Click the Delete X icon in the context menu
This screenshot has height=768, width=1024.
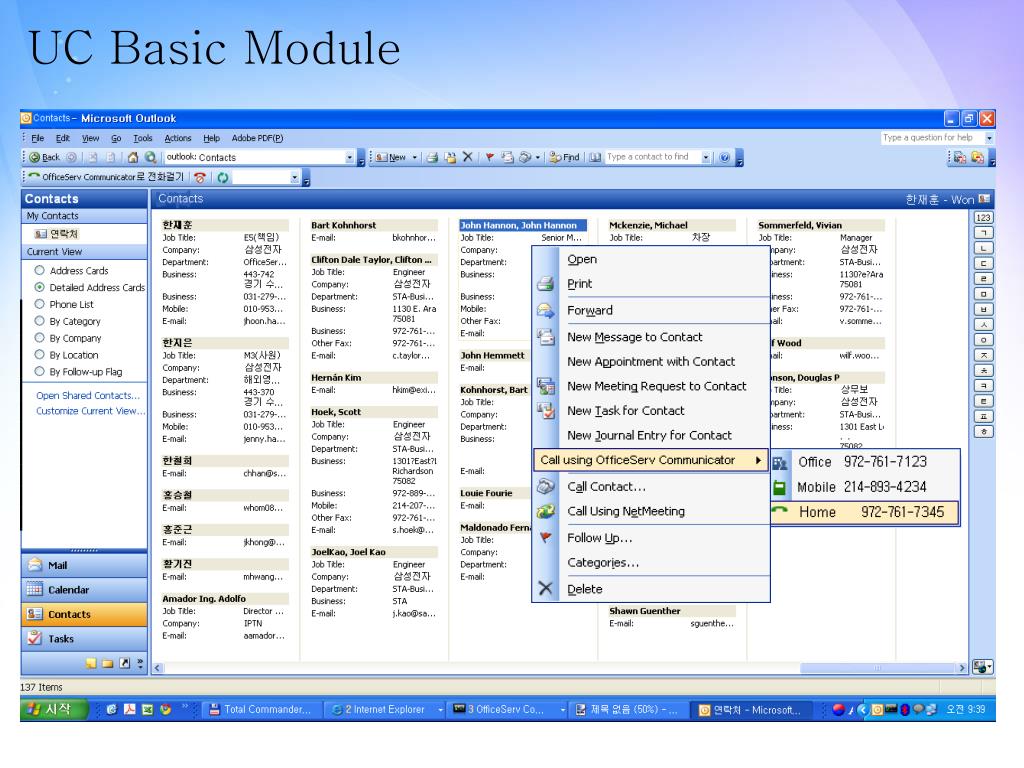(545, 589)
